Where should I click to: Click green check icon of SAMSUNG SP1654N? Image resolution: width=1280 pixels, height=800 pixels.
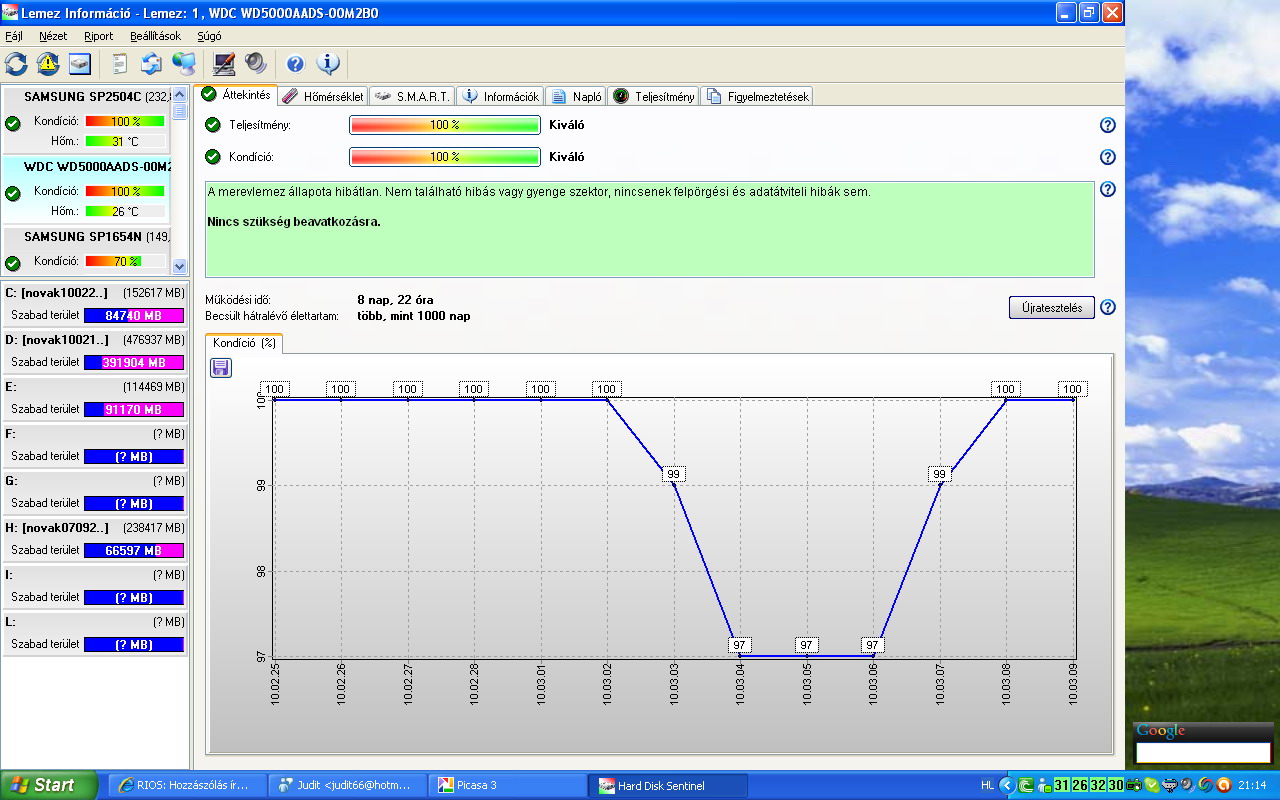13,263
